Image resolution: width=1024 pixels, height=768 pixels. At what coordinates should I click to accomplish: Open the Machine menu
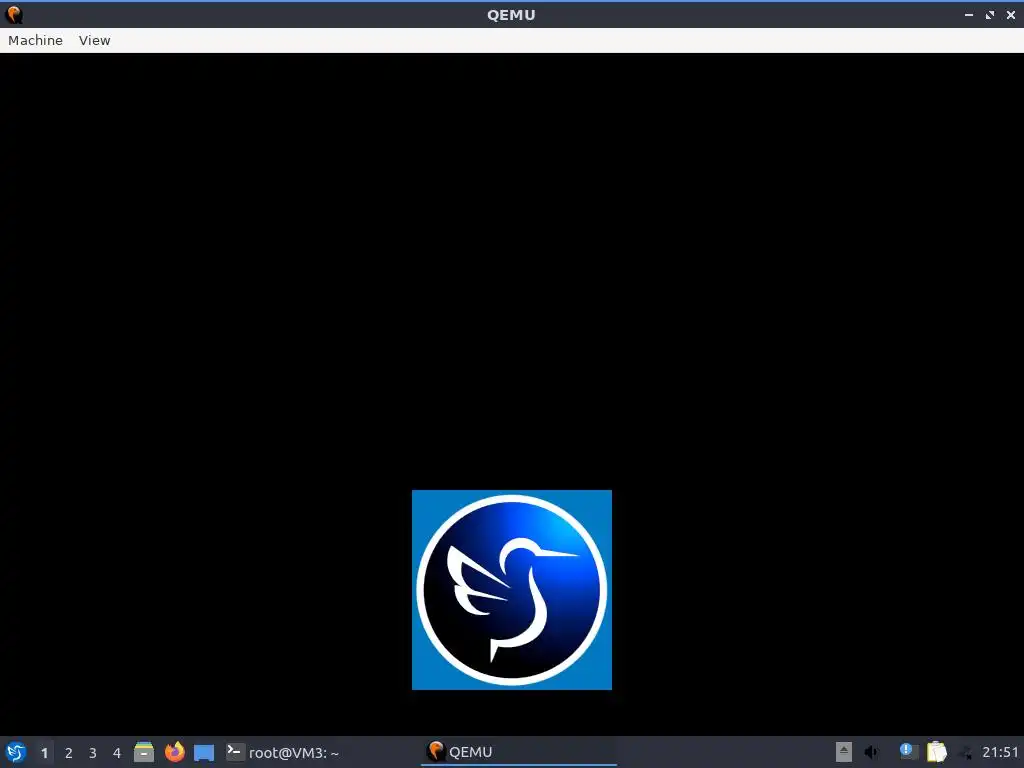(x=35, y=40)
